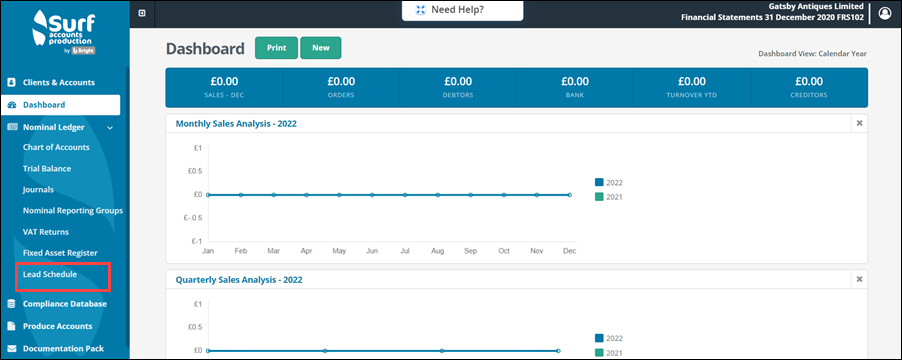The image size is (902, 360).
Task: Open Clients & Accounts menu
Action: pyautogui.click(x=60, y=82)
